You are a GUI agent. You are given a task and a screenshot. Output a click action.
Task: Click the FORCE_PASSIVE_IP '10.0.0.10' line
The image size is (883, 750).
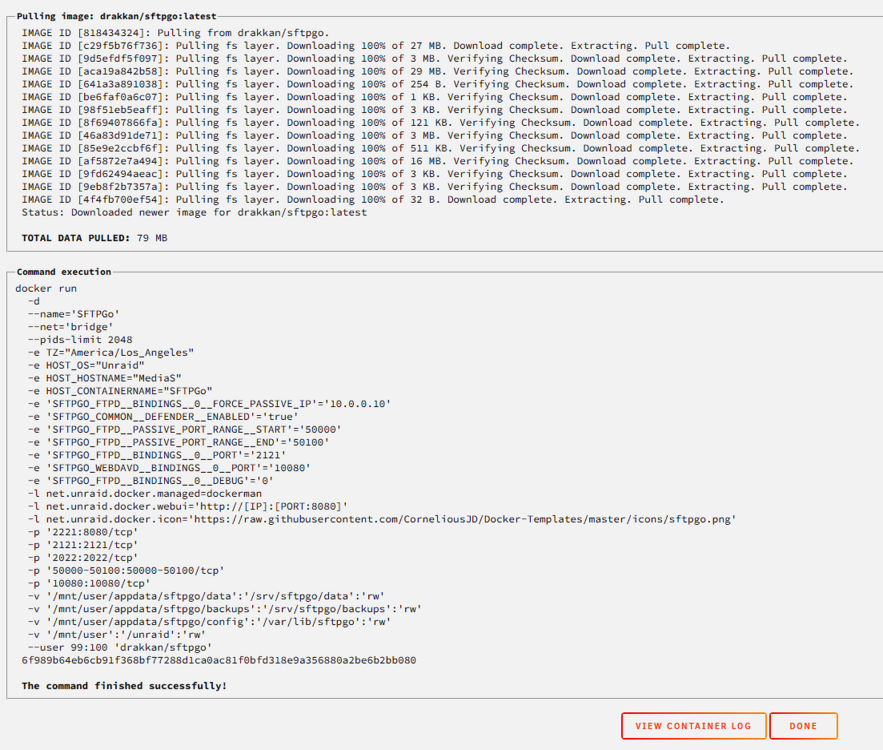click(209, 404)
